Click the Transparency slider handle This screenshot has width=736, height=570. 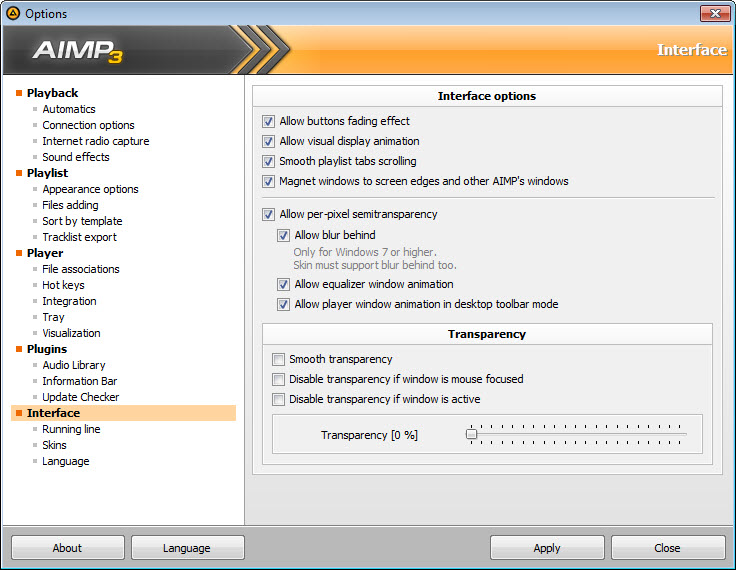tap(471, 434)
